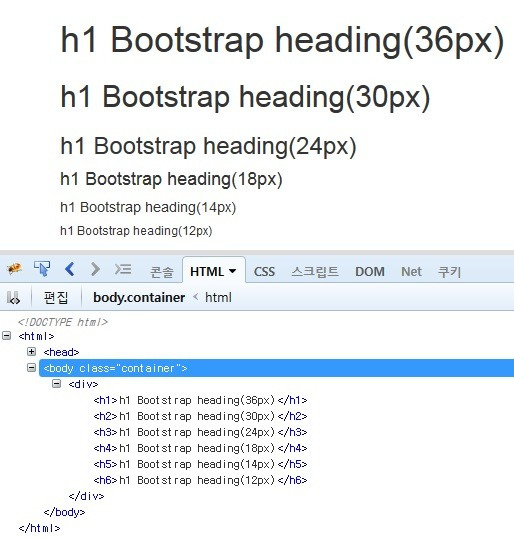Toggle break on mutate icon
Image resolution: width=514 pixels, height=539 pixels.
click(13, 298)
